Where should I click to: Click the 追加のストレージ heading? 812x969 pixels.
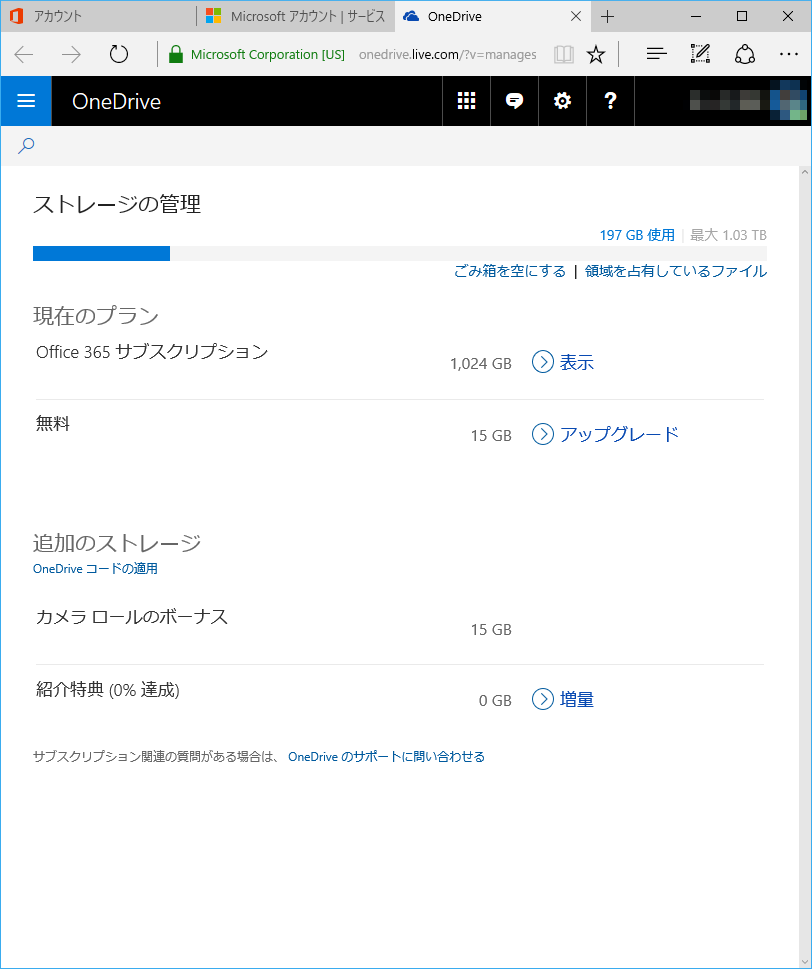click(x=117, y=543)
